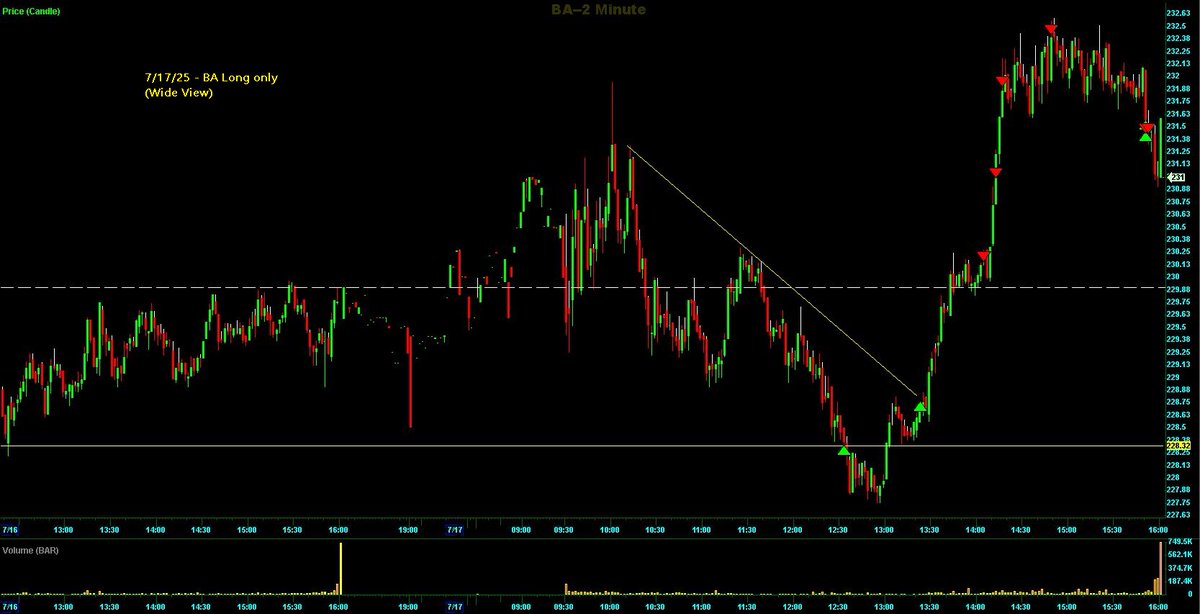Click the 232.63 price axis label

pyautogui.click(x=1178, y=12)
